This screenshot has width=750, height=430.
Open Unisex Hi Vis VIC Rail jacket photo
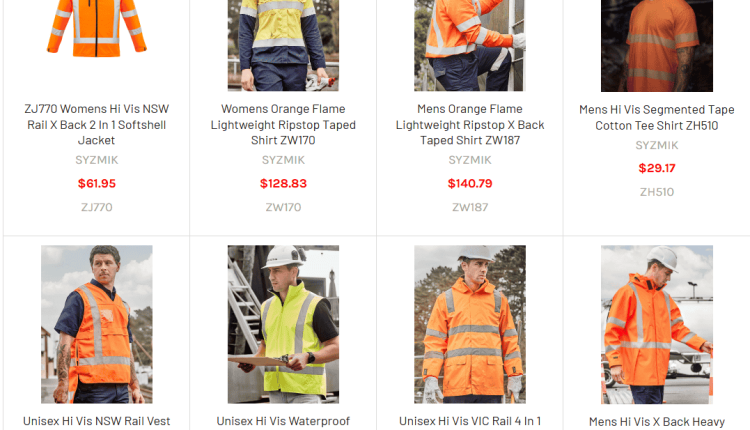(470, 324)
